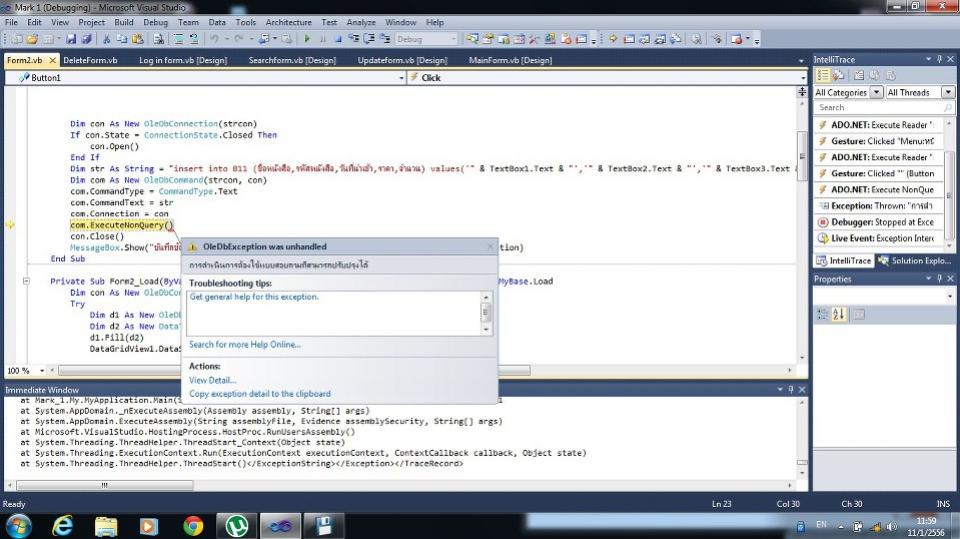Open the Click method name dropdown
This screenshot has height=539, width=960.
[803, 78]
